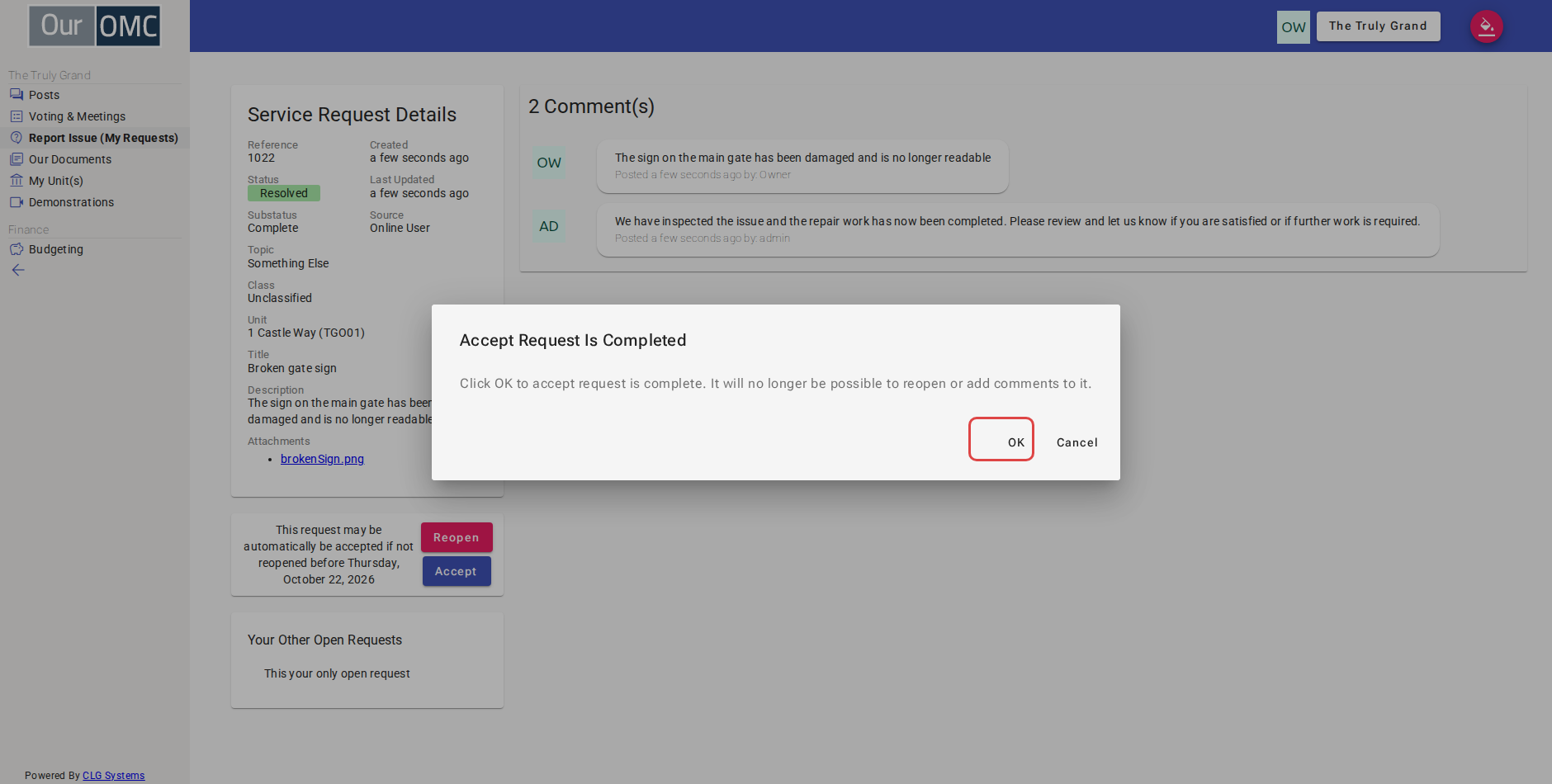
Task: Open Voting & Meetings menu item
Action: coord(95,116)
